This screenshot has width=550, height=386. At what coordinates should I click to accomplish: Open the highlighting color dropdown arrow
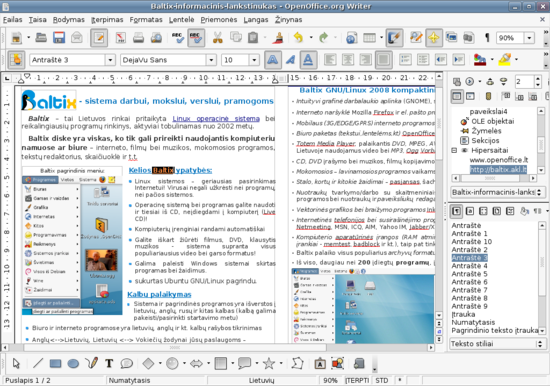coord(516,59)
